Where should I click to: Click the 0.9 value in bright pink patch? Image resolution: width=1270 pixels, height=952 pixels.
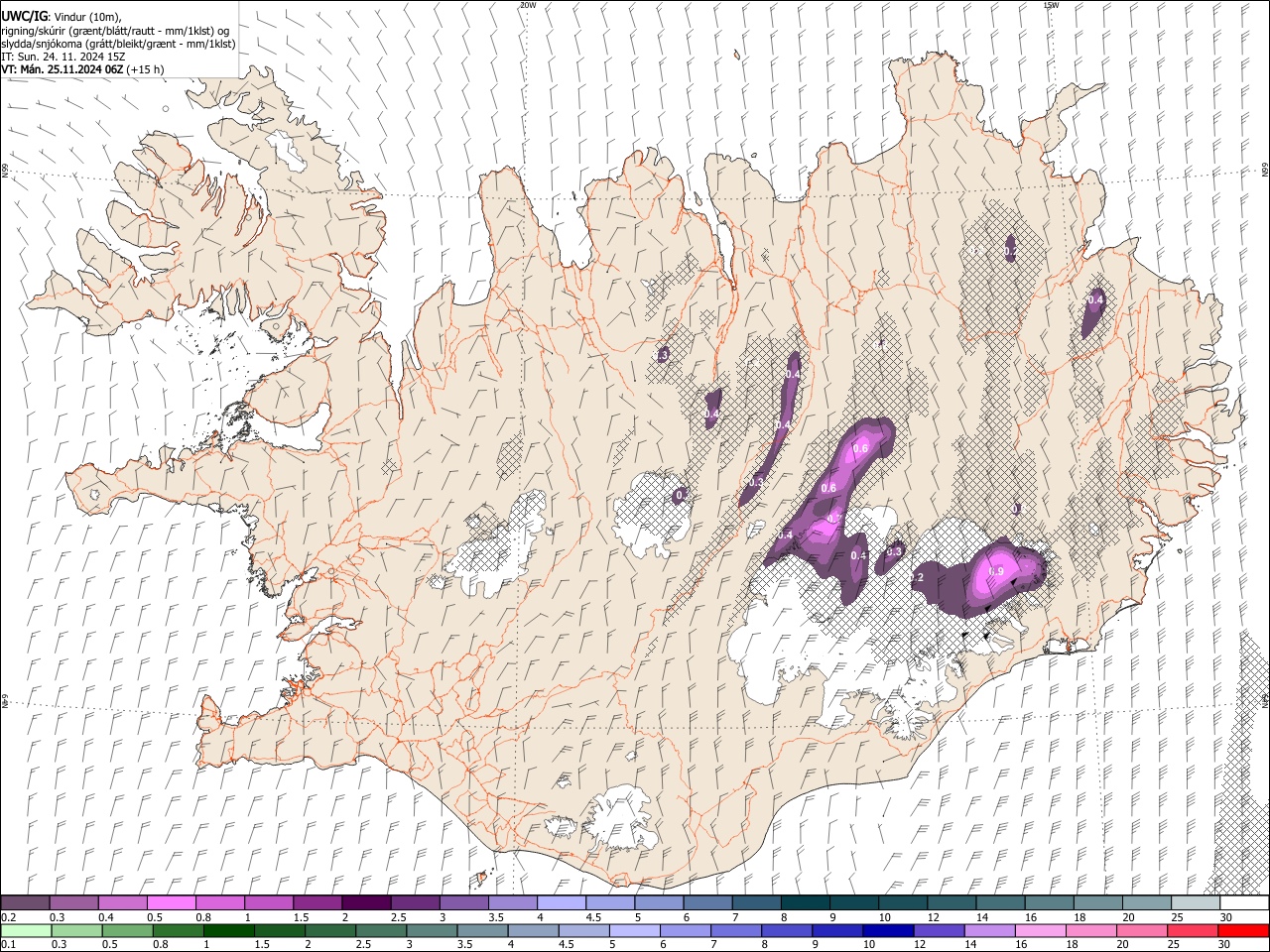coord(997,572)
